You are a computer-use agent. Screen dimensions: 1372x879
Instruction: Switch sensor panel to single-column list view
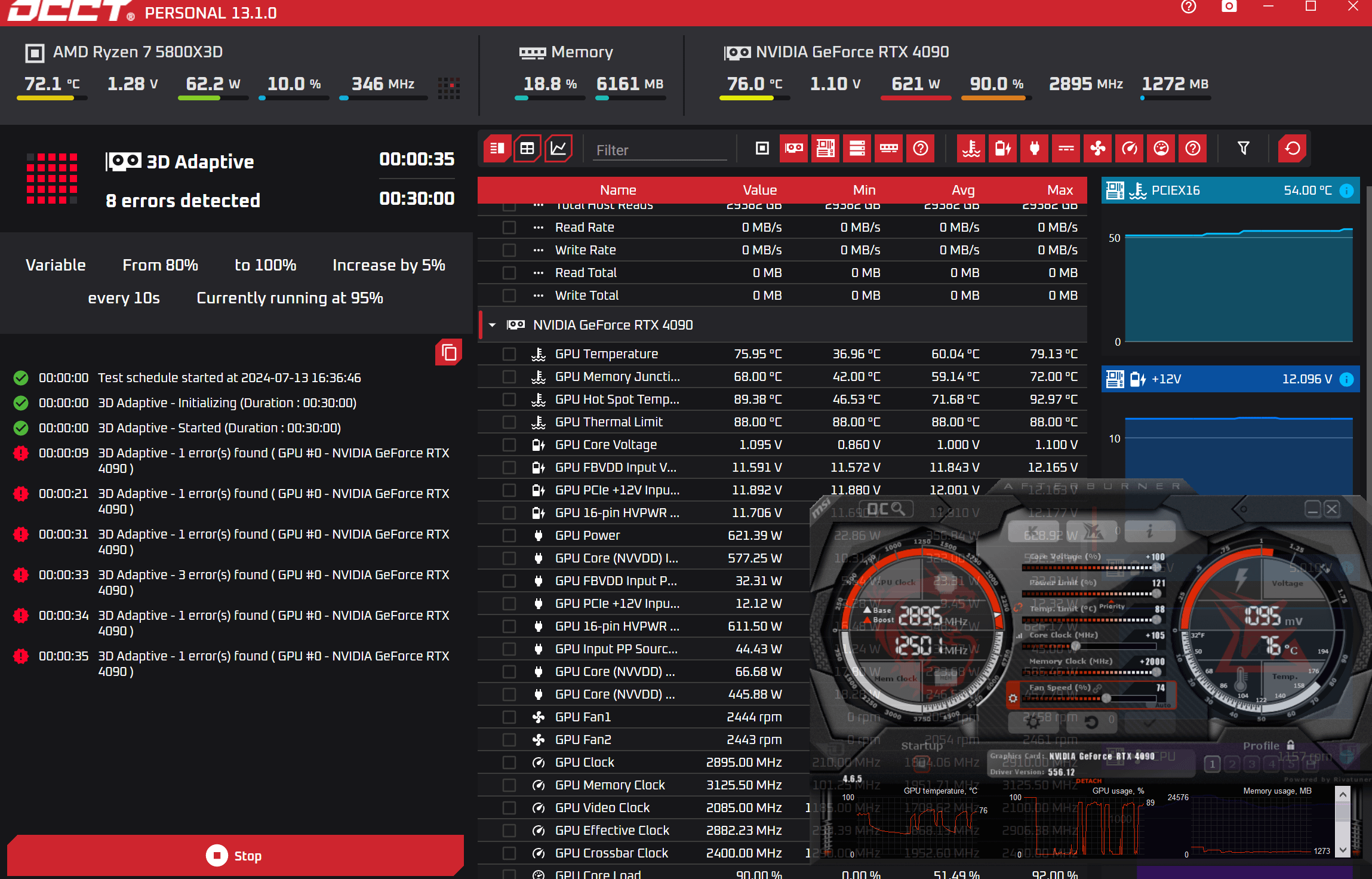pos(497,148)
